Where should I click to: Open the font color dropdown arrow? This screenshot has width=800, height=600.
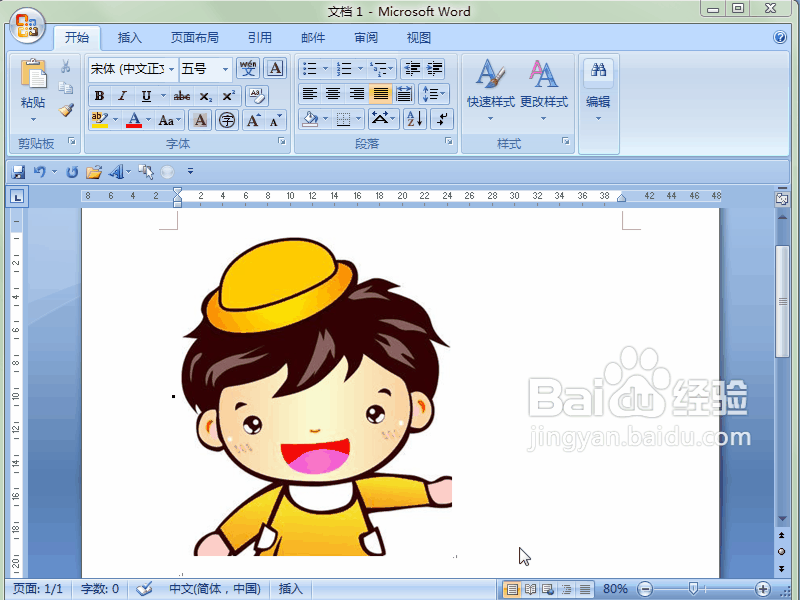(147, 118)
